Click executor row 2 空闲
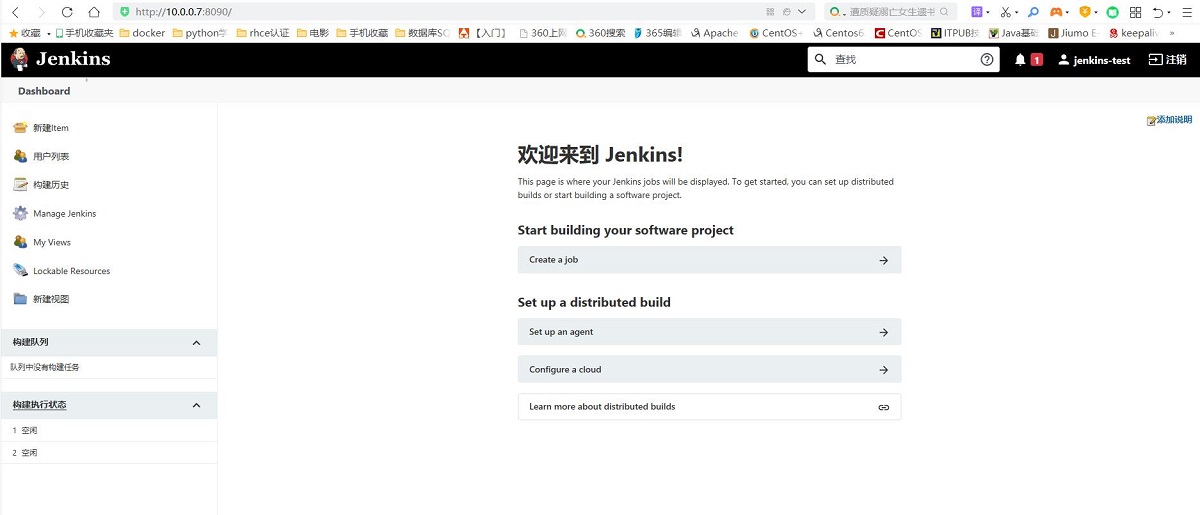 click(x=108, y=453)
